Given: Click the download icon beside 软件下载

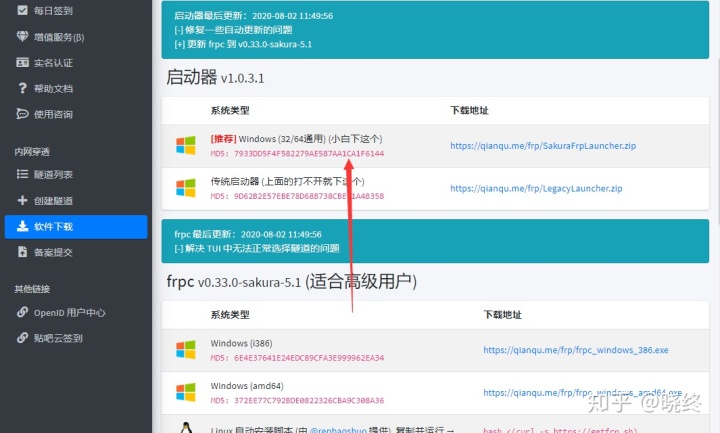Looking at the screenshot, I should [22, 226].
